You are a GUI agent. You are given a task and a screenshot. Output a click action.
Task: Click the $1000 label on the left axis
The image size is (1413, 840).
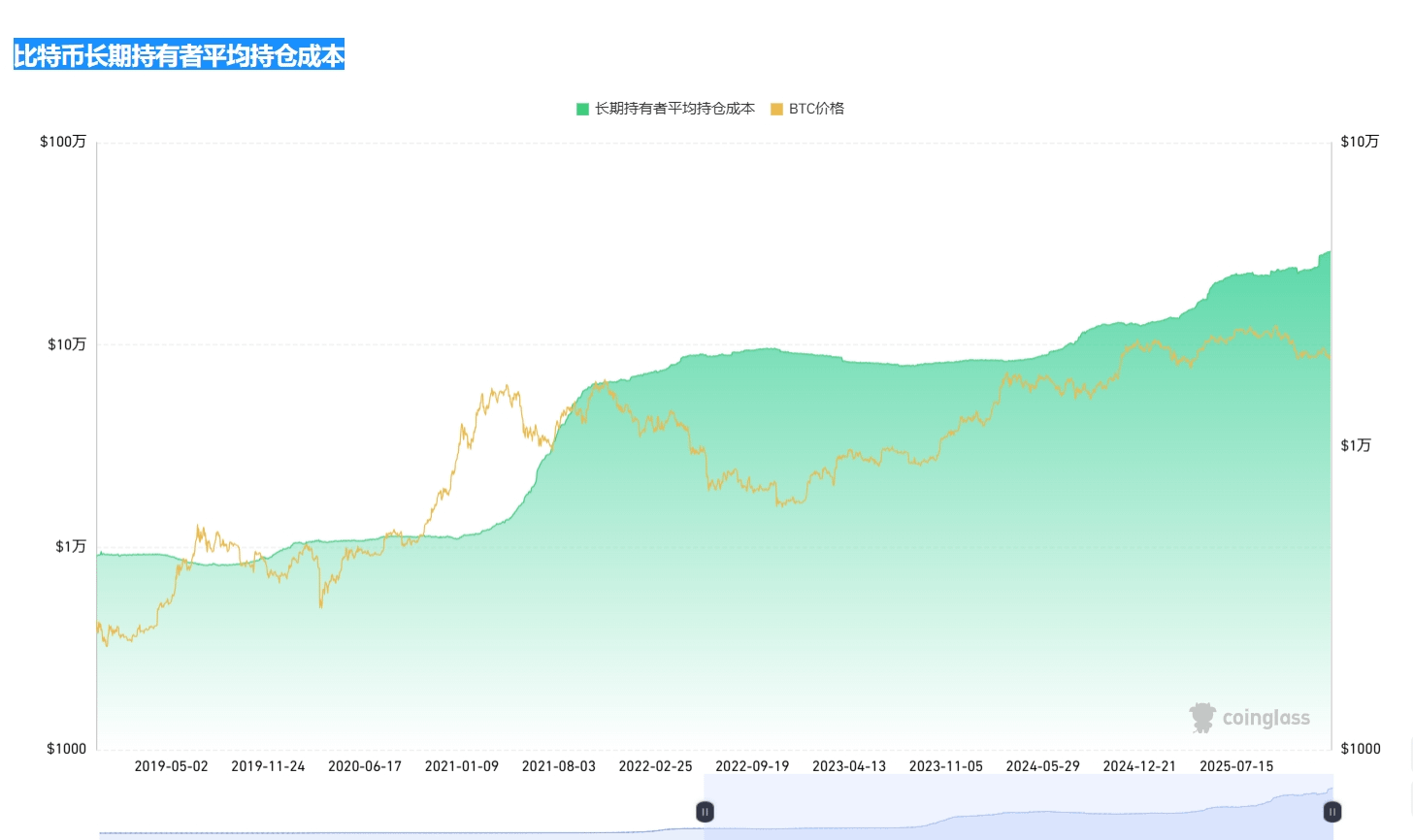pyautogui.click(x=67, y=748)
